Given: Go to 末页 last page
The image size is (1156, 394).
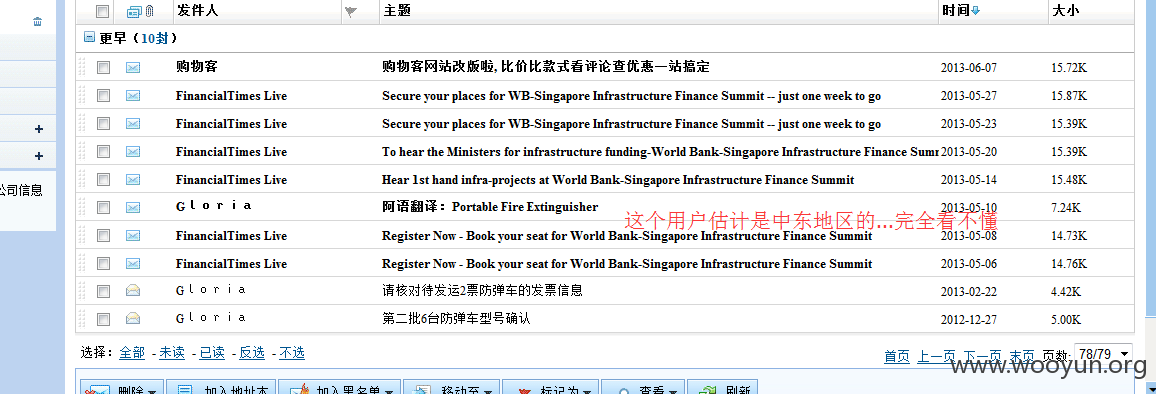Looking at the screenshot, I should (1022, 357).
